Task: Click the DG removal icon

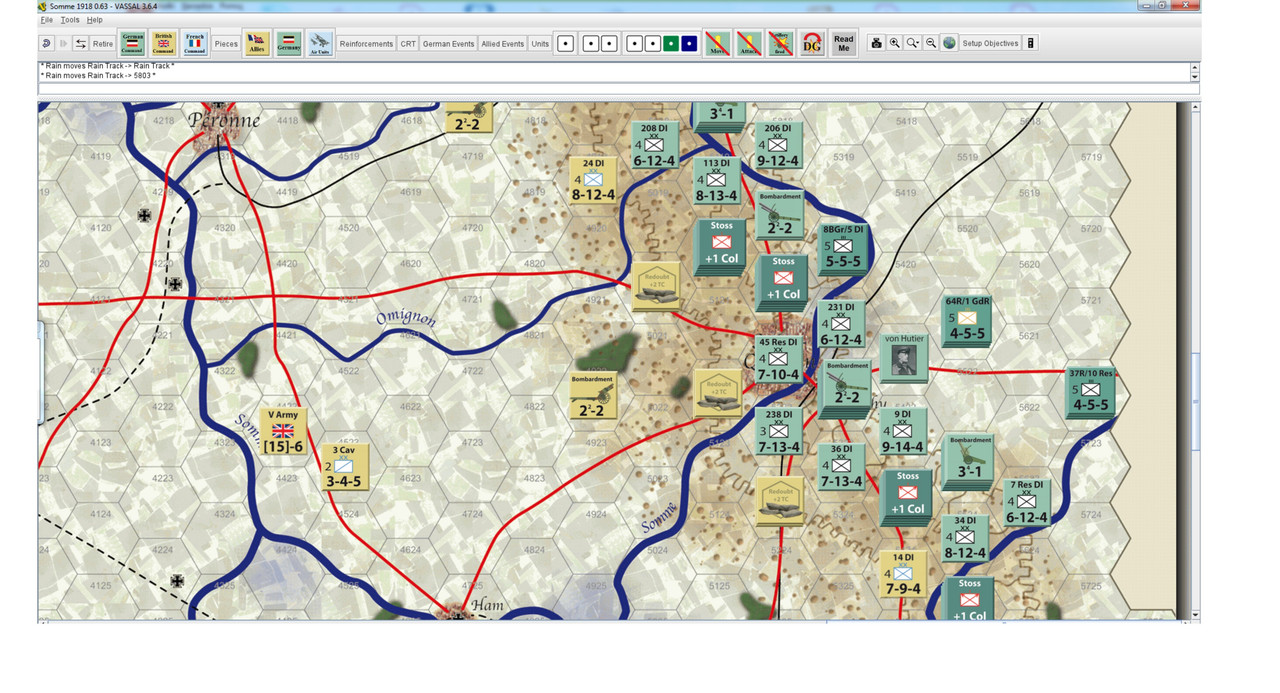Action: 812,43
